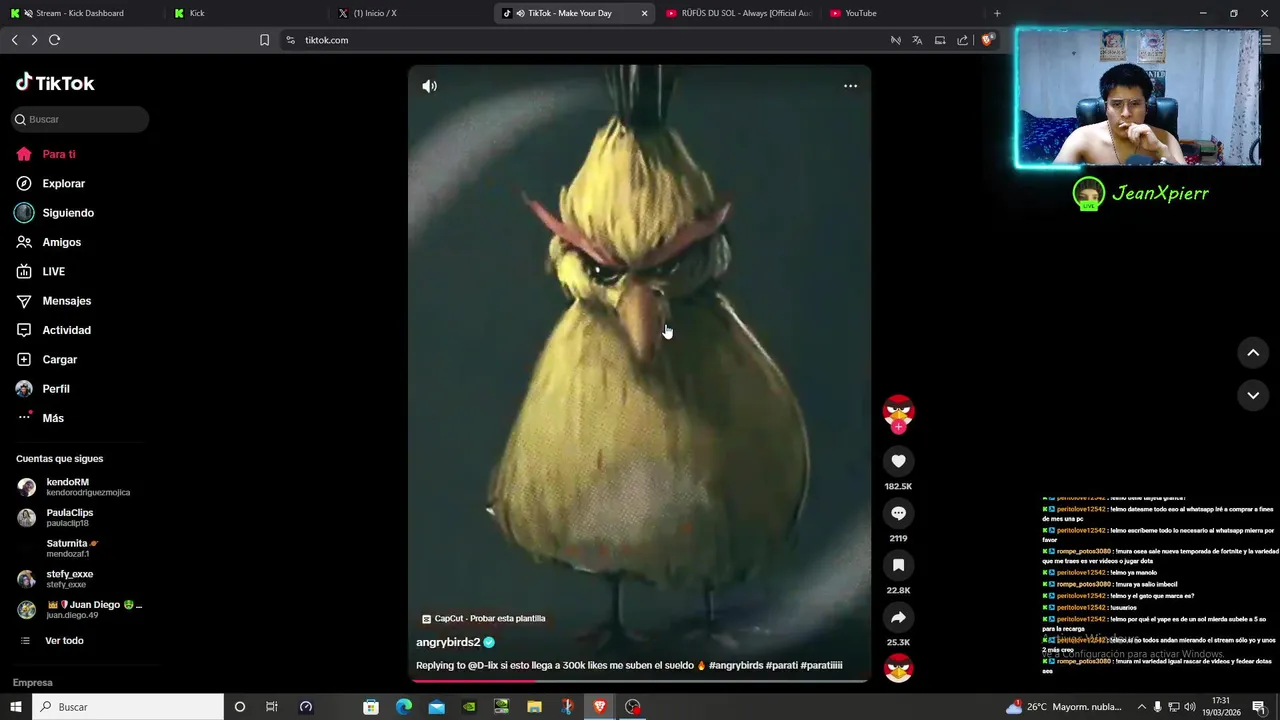Open comments on the video

(898, 513)
